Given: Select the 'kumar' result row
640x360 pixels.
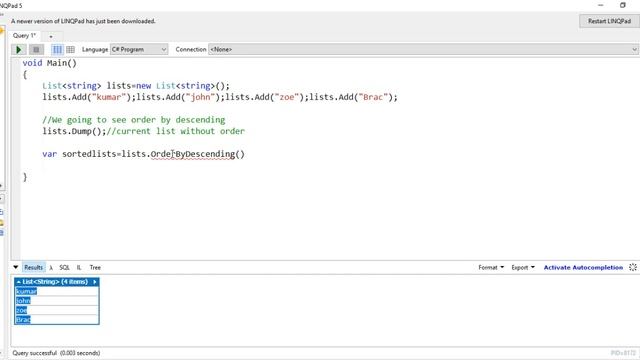Looking at the screenshot, I should click(x=57, y=291).
